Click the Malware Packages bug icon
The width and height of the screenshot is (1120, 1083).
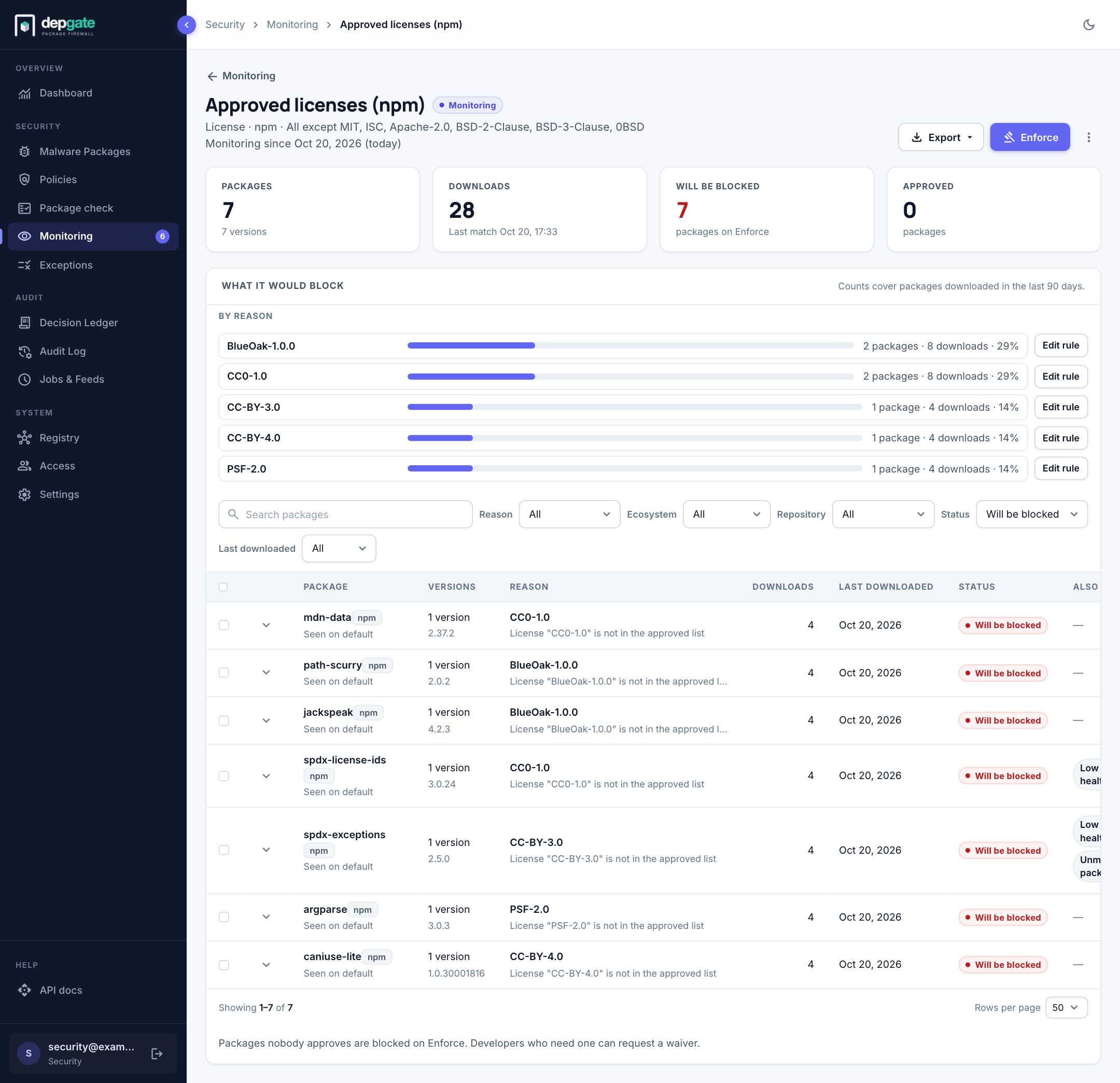[x=24, y=151]
